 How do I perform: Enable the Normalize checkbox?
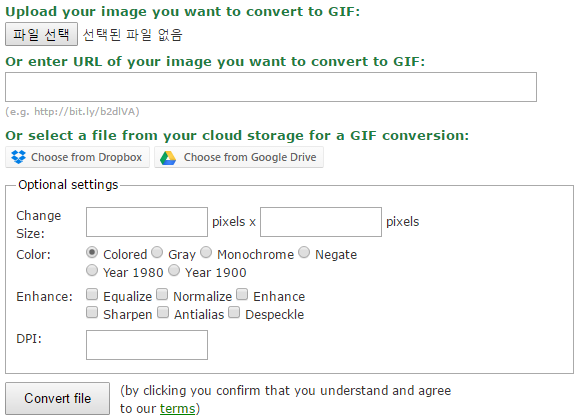point(162,294)
